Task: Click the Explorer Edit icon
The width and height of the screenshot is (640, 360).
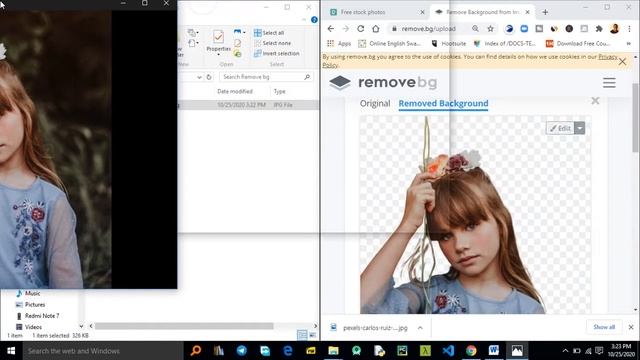Action: [x=238, y=43]
